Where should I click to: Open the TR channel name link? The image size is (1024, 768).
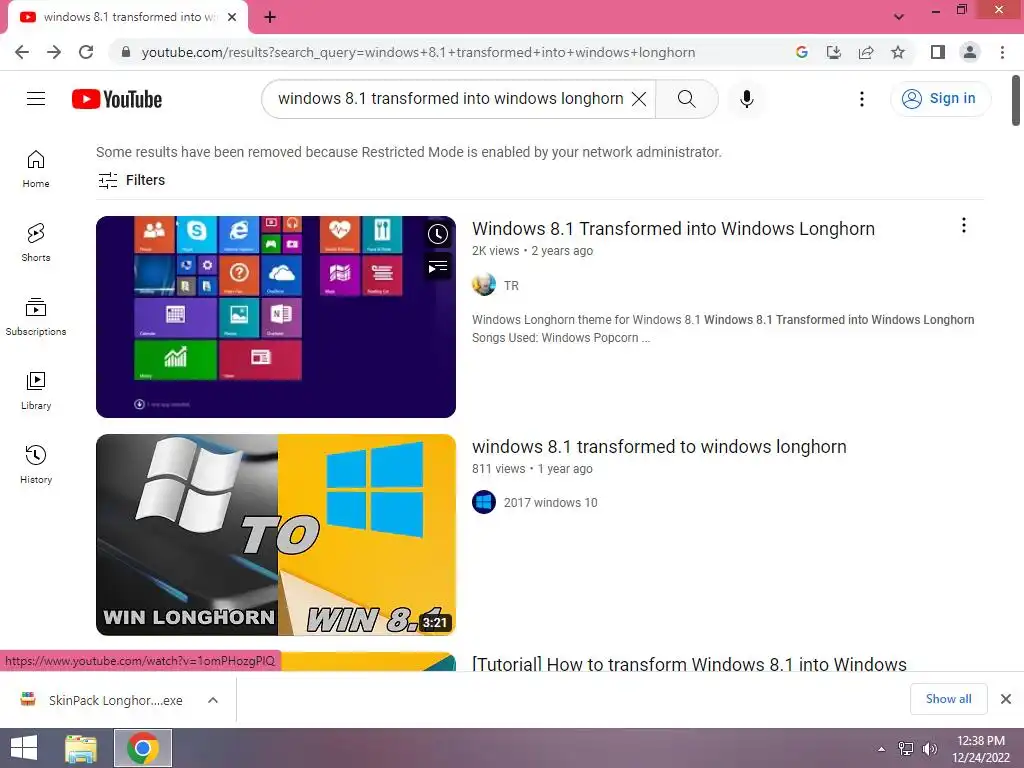pyautogui.click(x=511, y=285)
